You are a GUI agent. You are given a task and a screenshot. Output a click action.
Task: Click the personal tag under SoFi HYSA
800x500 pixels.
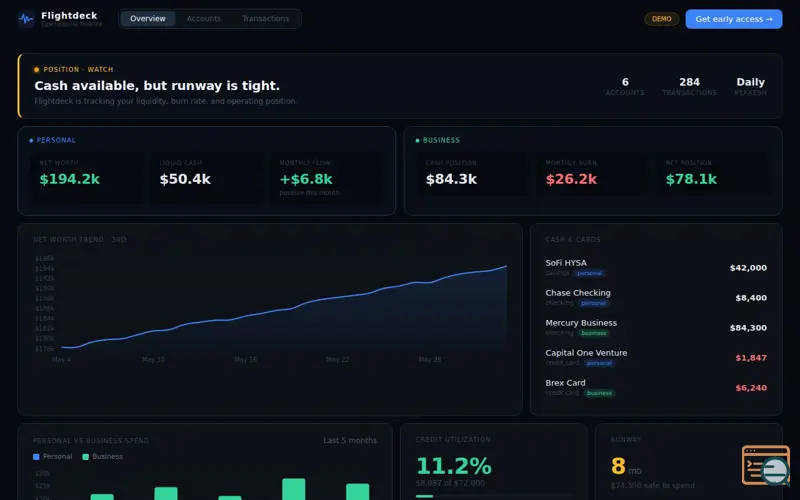[x=589, y=273]
